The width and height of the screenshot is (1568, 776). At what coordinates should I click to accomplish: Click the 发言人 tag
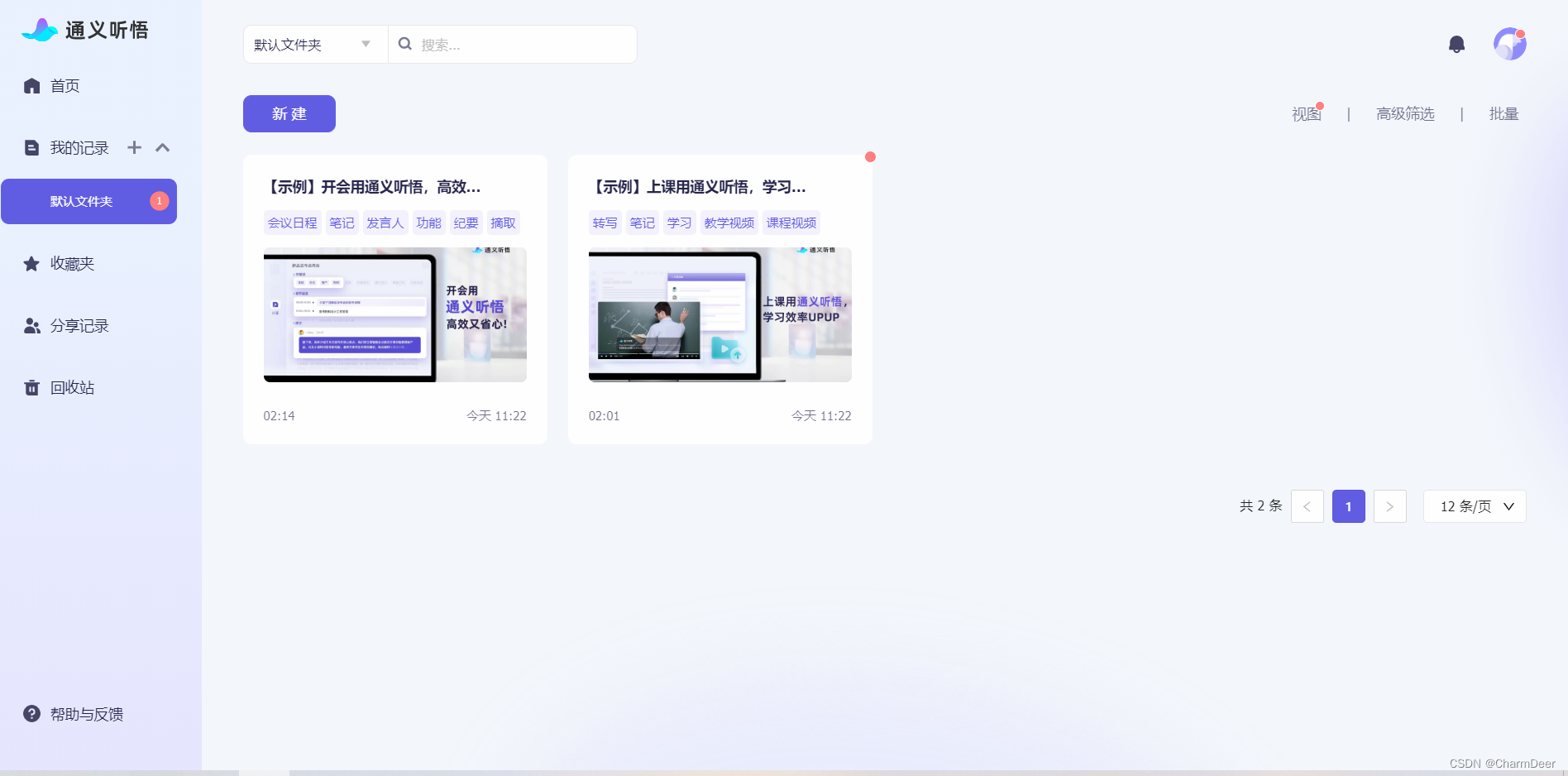coord(385,223)
